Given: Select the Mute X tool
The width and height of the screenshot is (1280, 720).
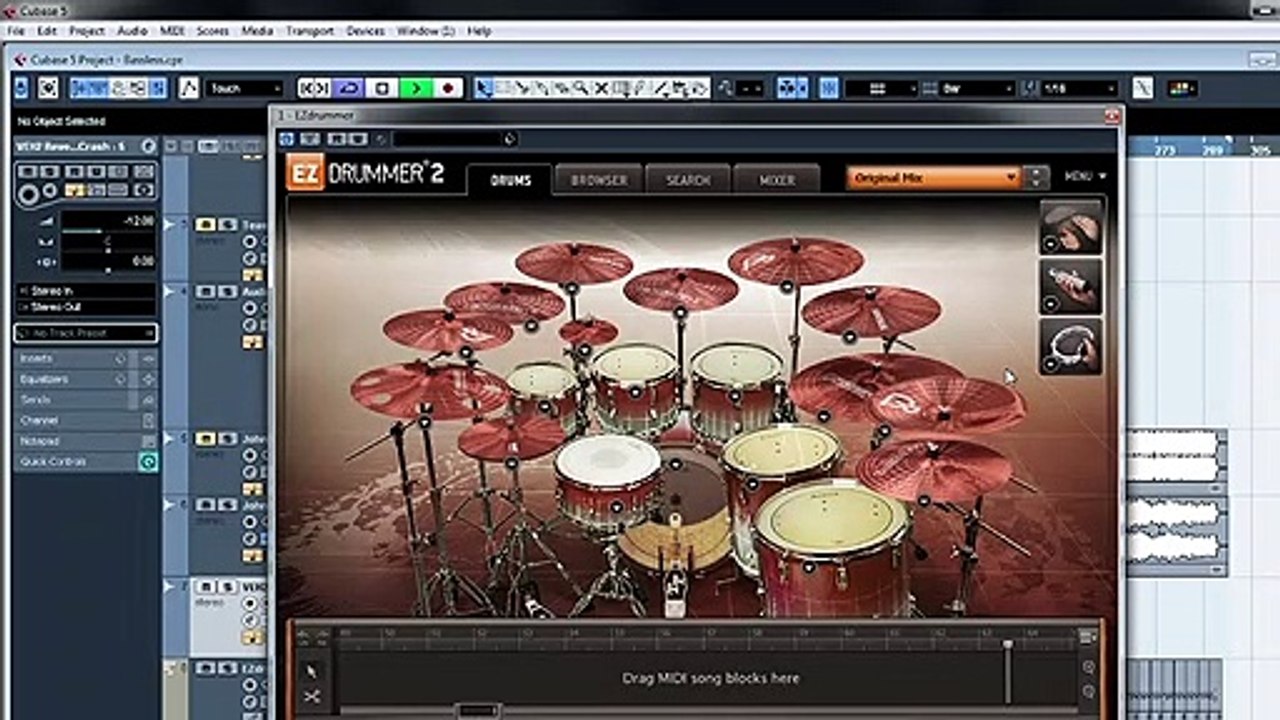Looking at the screenshot, I should 601,88.
